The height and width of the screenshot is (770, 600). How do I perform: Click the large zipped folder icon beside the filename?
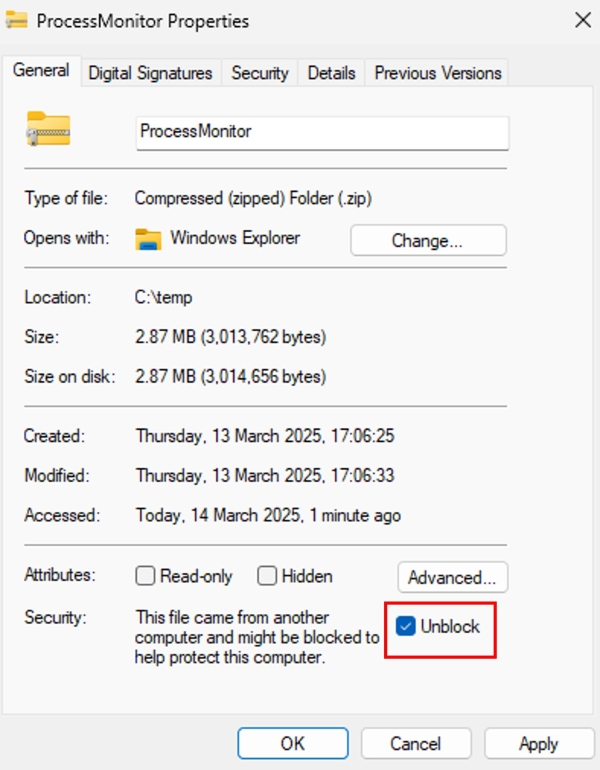click(48, 129)
